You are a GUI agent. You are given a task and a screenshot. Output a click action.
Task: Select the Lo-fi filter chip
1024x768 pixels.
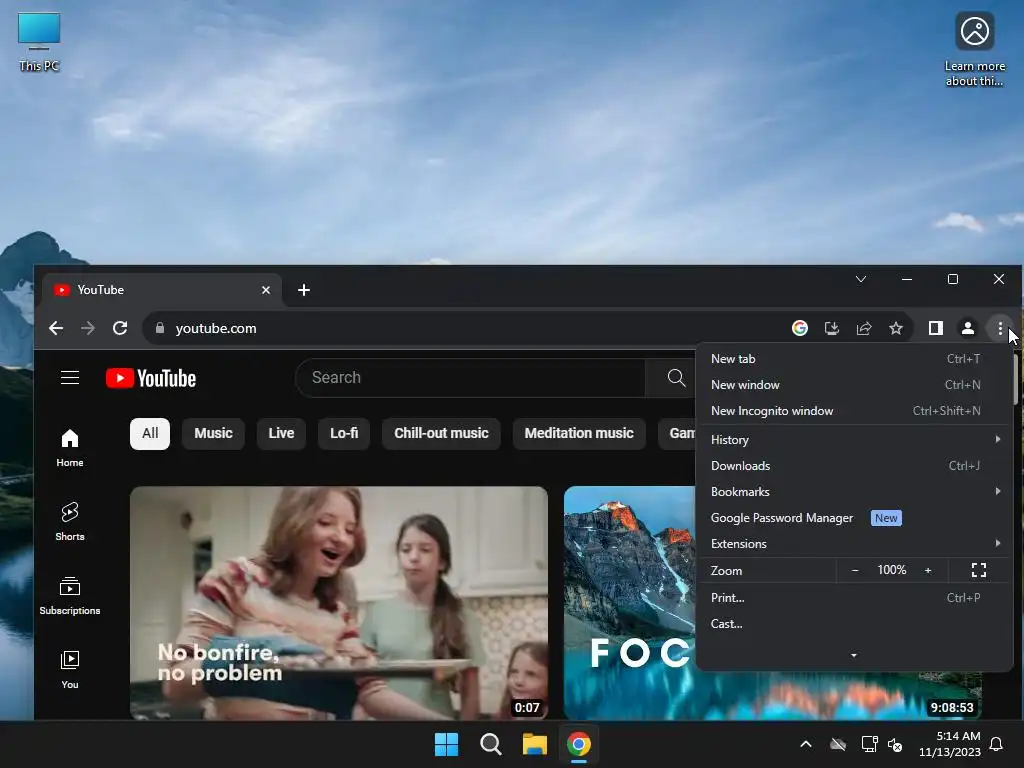click(344, 434)
